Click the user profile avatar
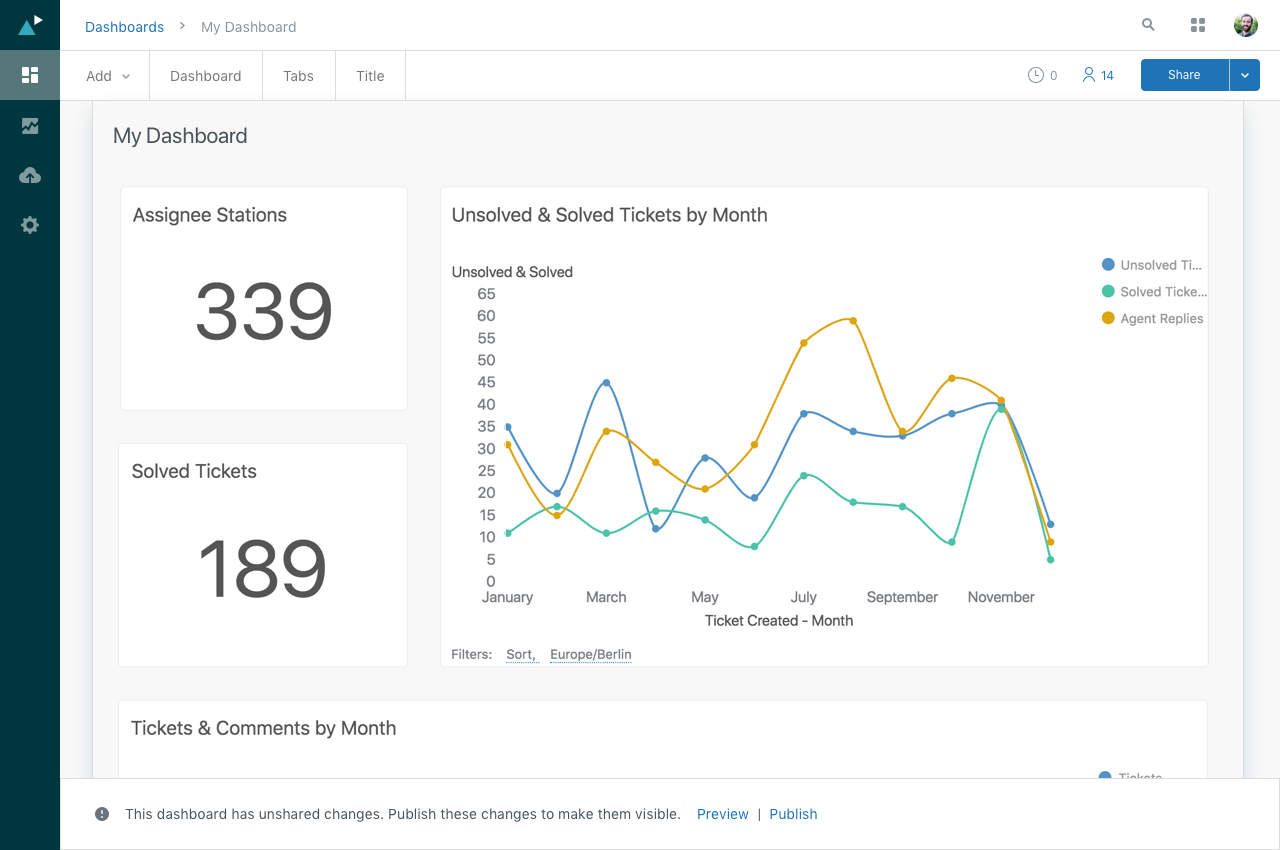The height and width of the screenshot is (850, 1280). coord(1245,25)
